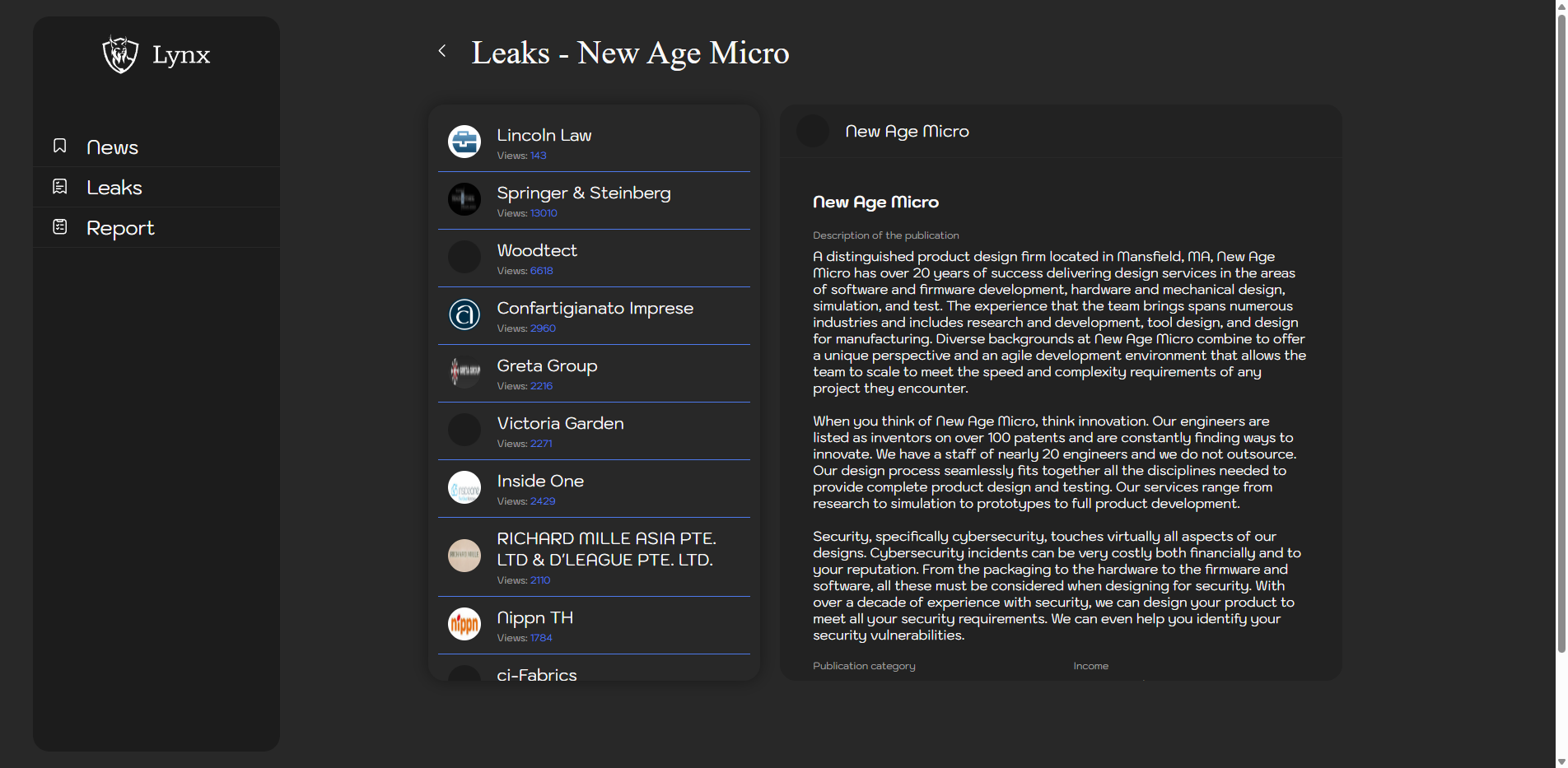Click the Lynx shield logo icon
Screen dimensions: 1568x768
pyautogui.click(x=120, y=55)
